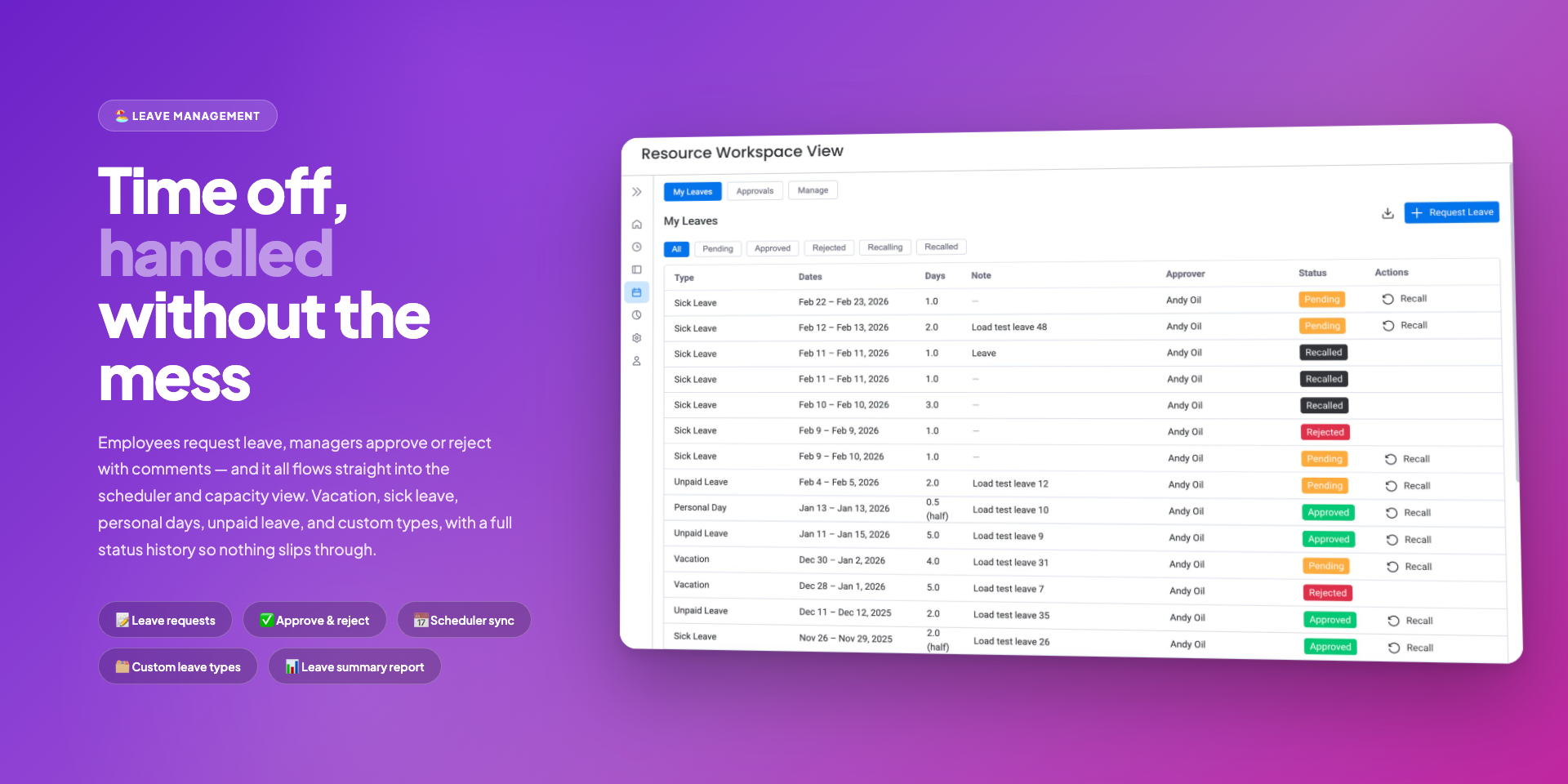Open the Manage tab
This screenshot has width=1568, height=784.
click(x=813, y=189)
